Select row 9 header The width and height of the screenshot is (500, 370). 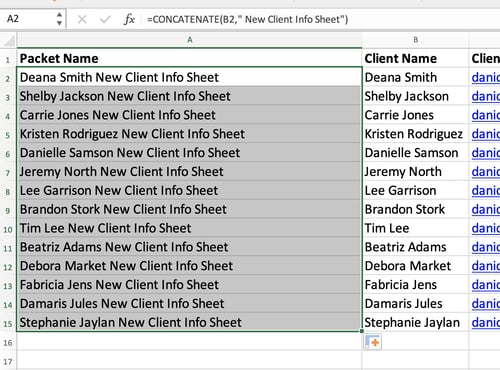click(x=8, y=210)
